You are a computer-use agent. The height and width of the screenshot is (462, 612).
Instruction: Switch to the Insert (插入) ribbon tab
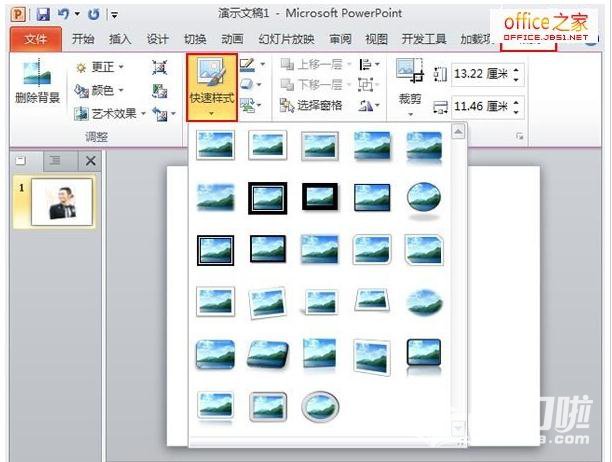[x=120, y=40]
